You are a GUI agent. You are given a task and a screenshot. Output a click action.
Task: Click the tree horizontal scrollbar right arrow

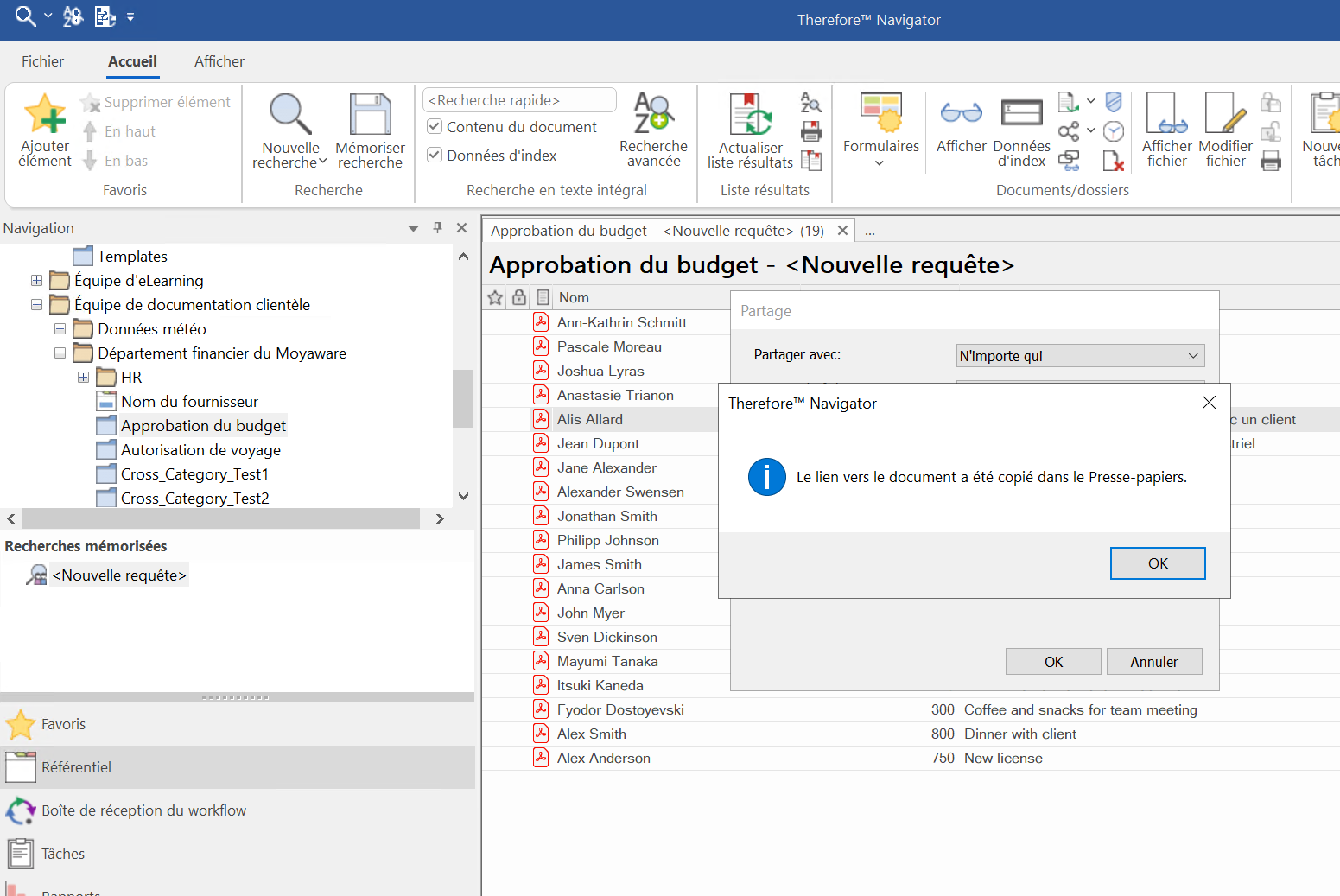440,518
